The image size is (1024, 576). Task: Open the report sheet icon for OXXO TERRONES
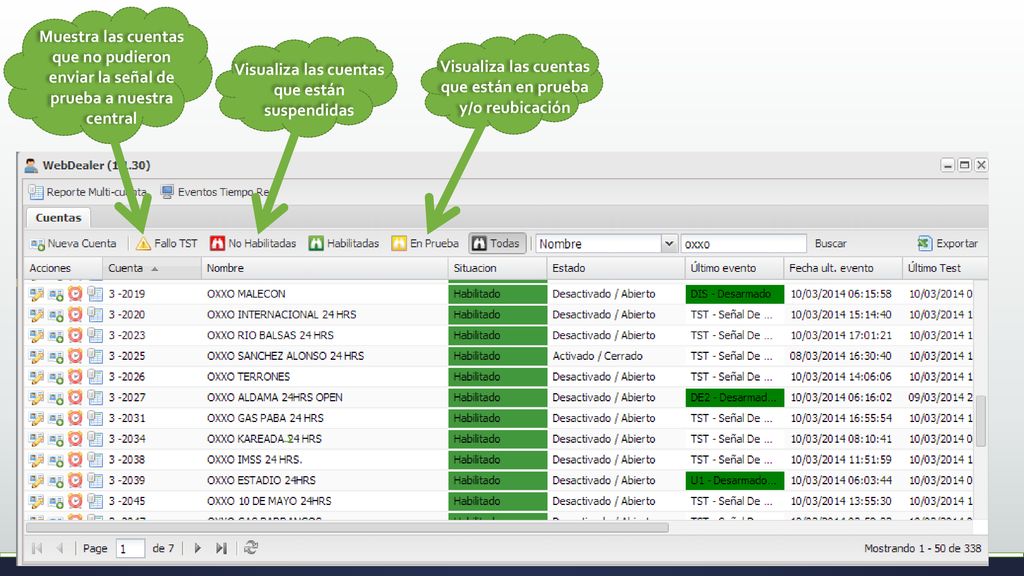pyautogui.click(x=95, y=377)
